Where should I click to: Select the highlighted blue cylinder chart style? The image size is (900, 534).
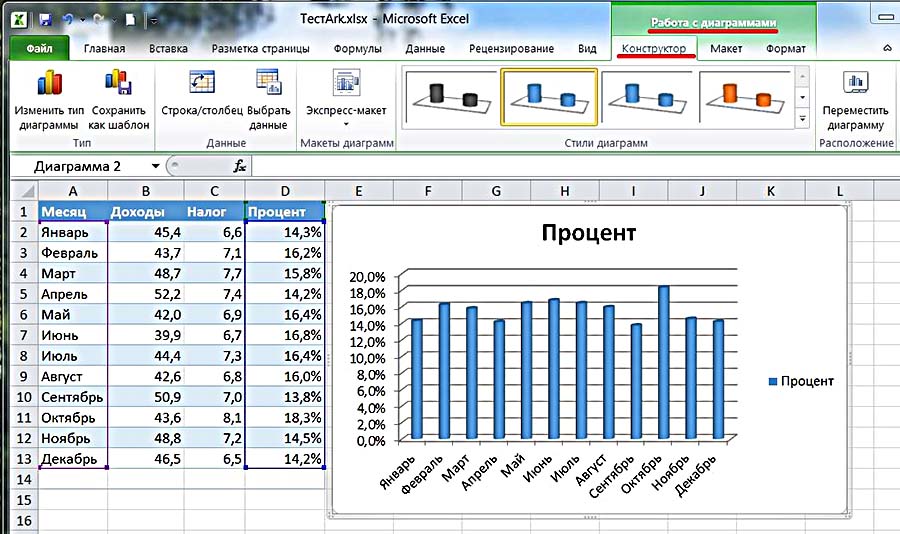point(549,97)
